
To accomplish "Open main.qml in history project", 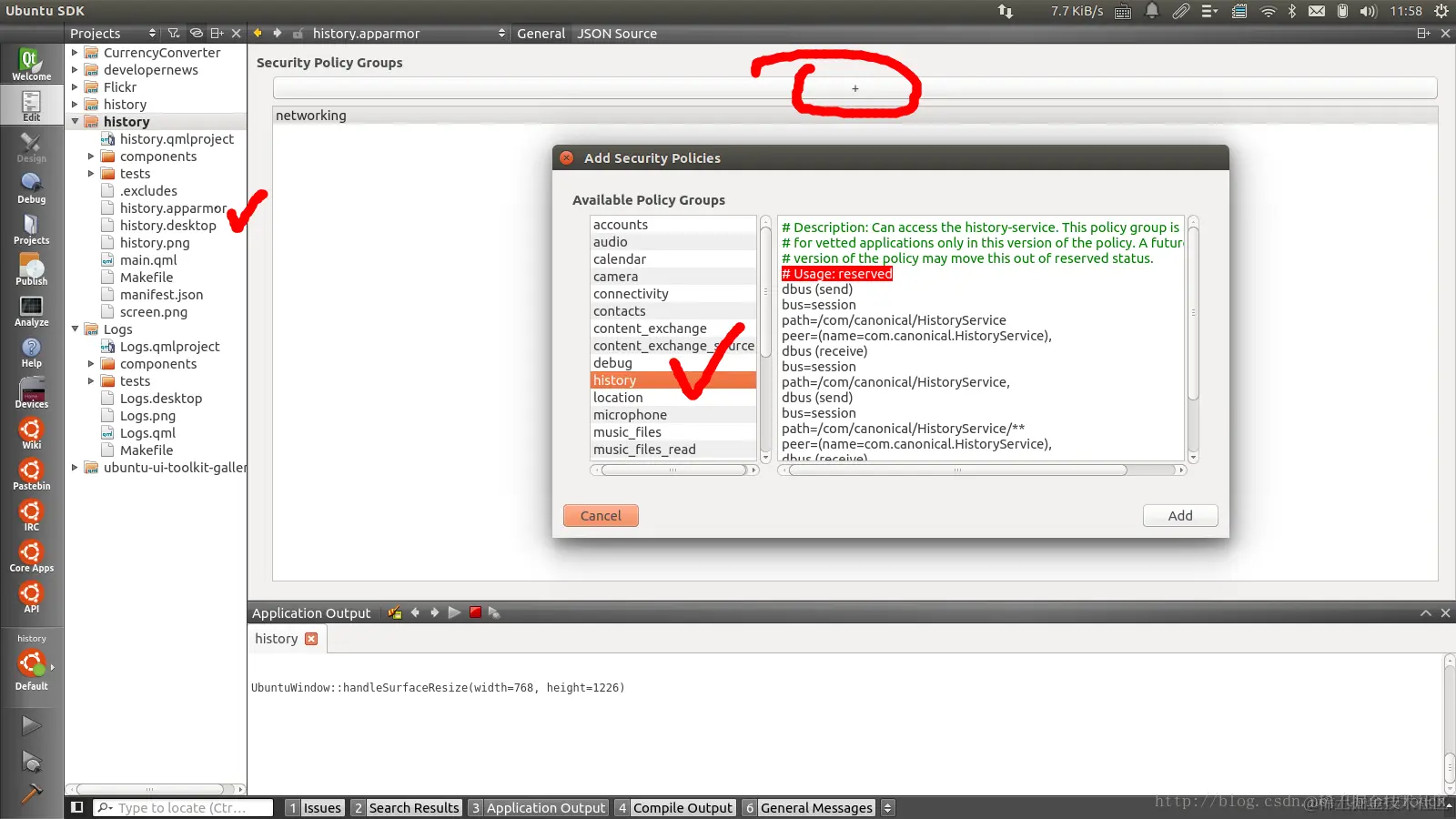I will 148,260.
